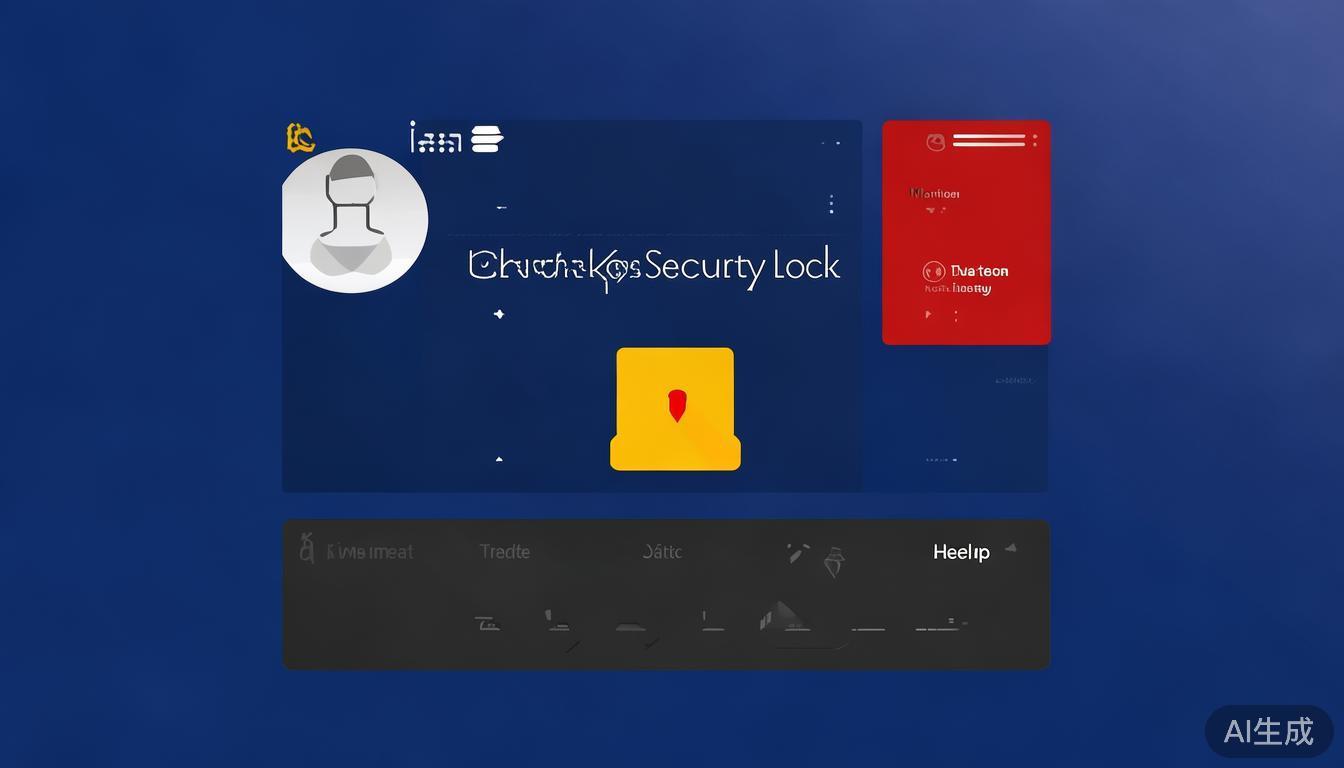1344x768 pixels.
Task: Select the Tradte tab in the bottom bar
Action: pos(504,551)
